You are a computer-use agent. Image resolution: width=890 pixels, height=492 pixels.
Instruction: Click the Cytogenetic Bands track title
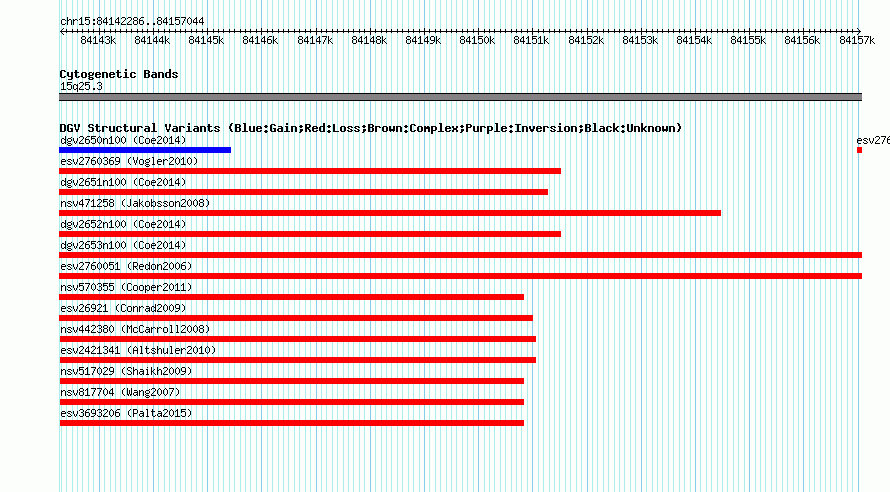point(119,74)
